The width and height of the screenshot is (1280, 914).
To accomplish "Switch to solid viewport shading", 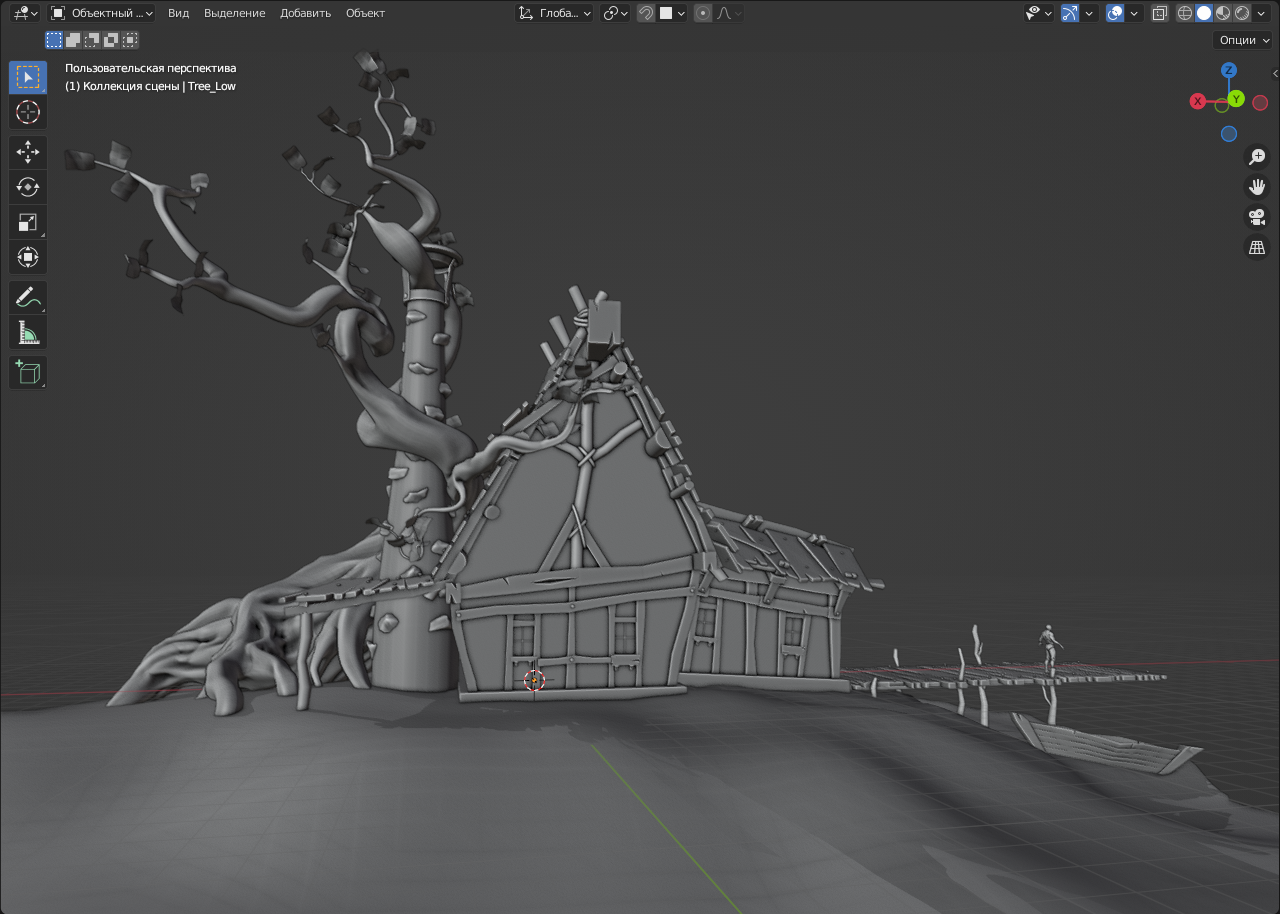I will 1204,13.
